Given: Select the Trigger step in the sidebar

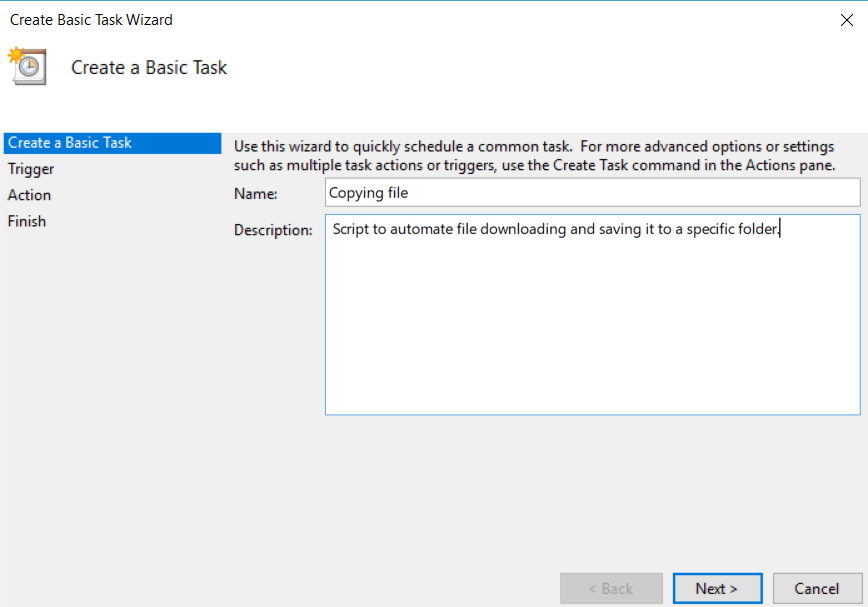Looking at the screenshot, I should pos(31,169).
